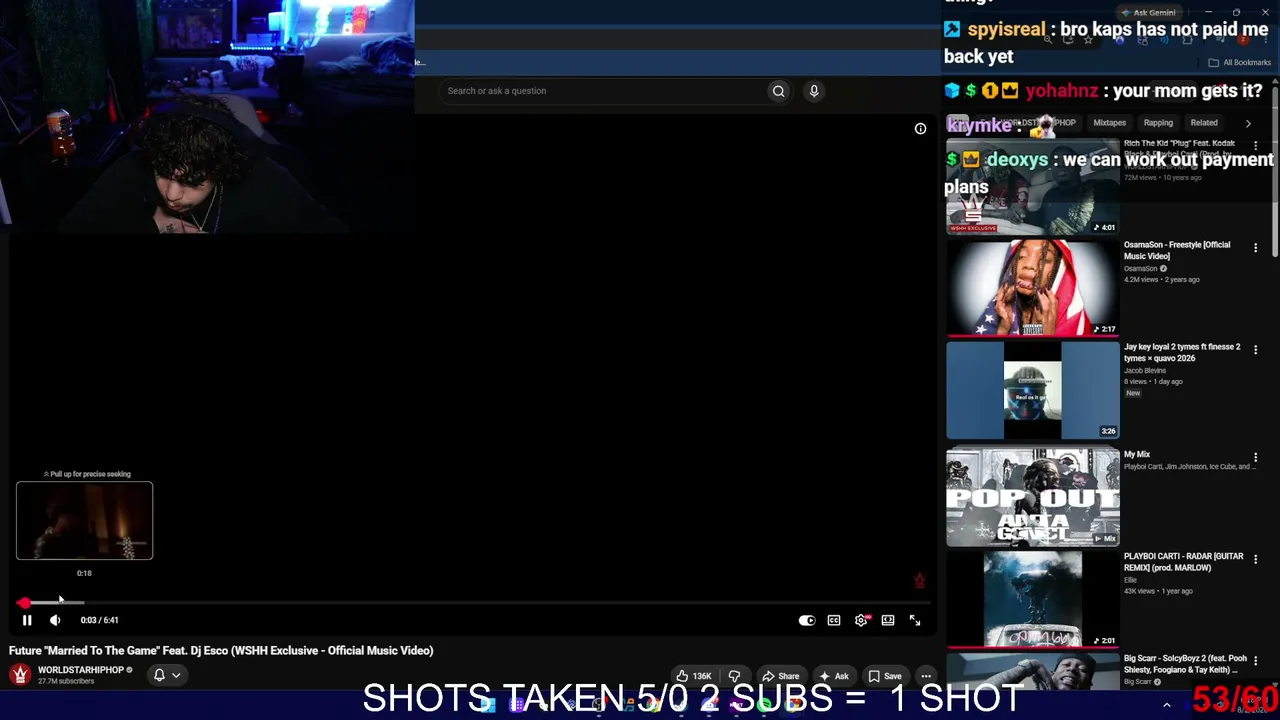Open the Ask AI button
The image size is (1280, 720).
(x=834, y=676)
